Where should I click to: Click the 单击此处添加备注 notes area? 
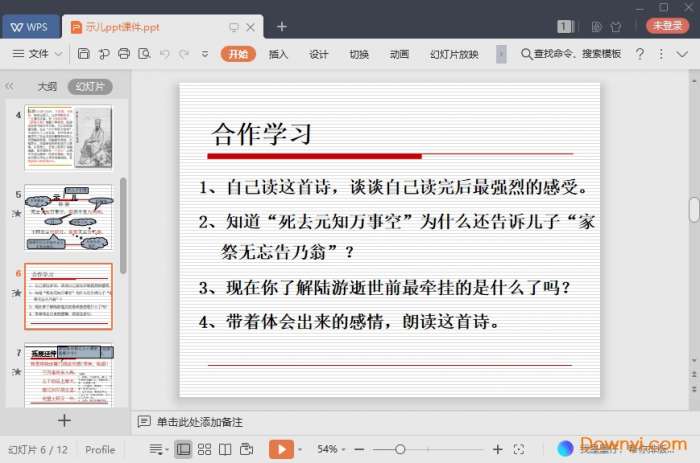[200, 422]
